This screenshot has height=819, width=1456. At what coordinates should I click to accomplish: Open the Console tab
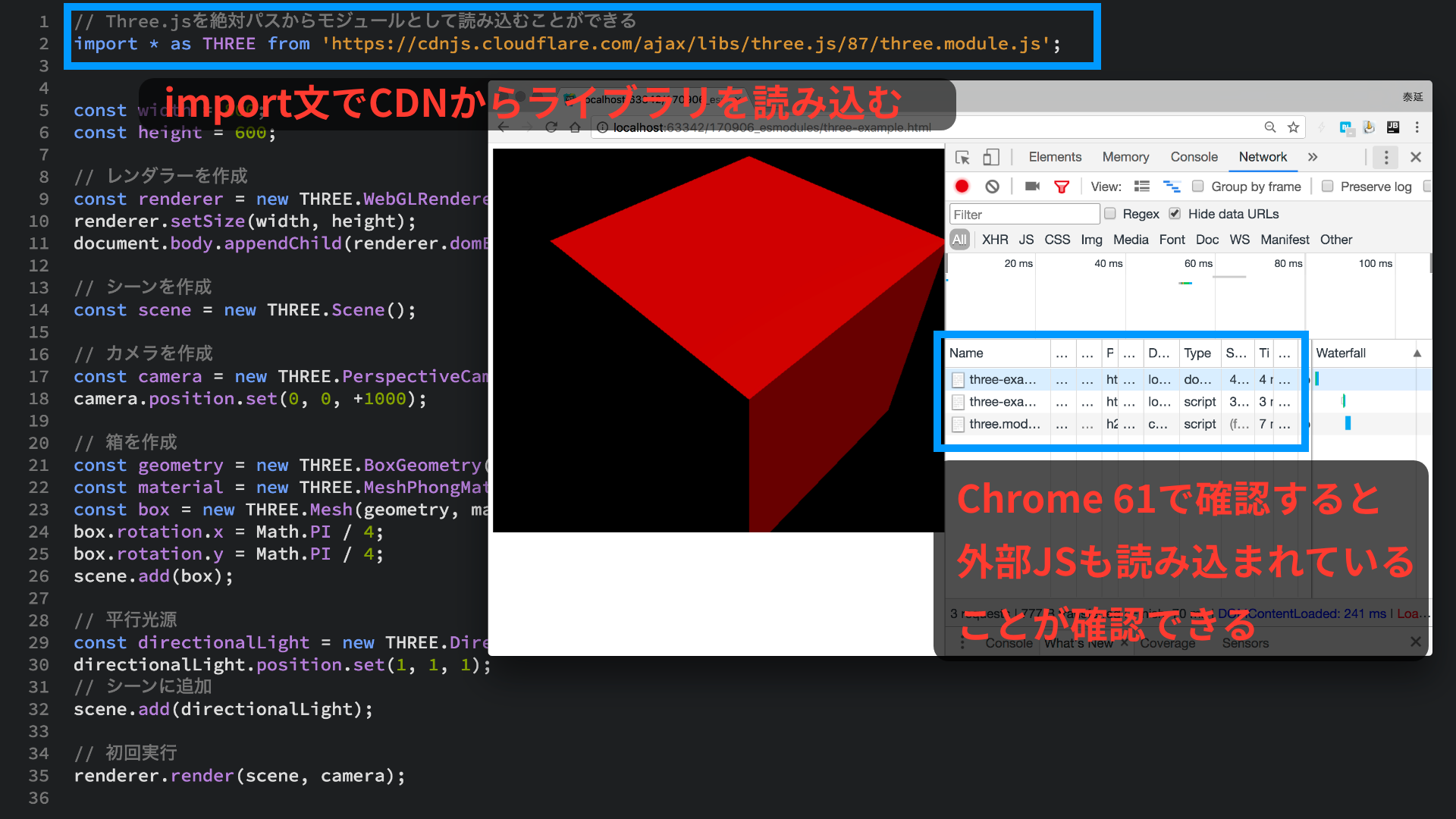coord(1194,157)
